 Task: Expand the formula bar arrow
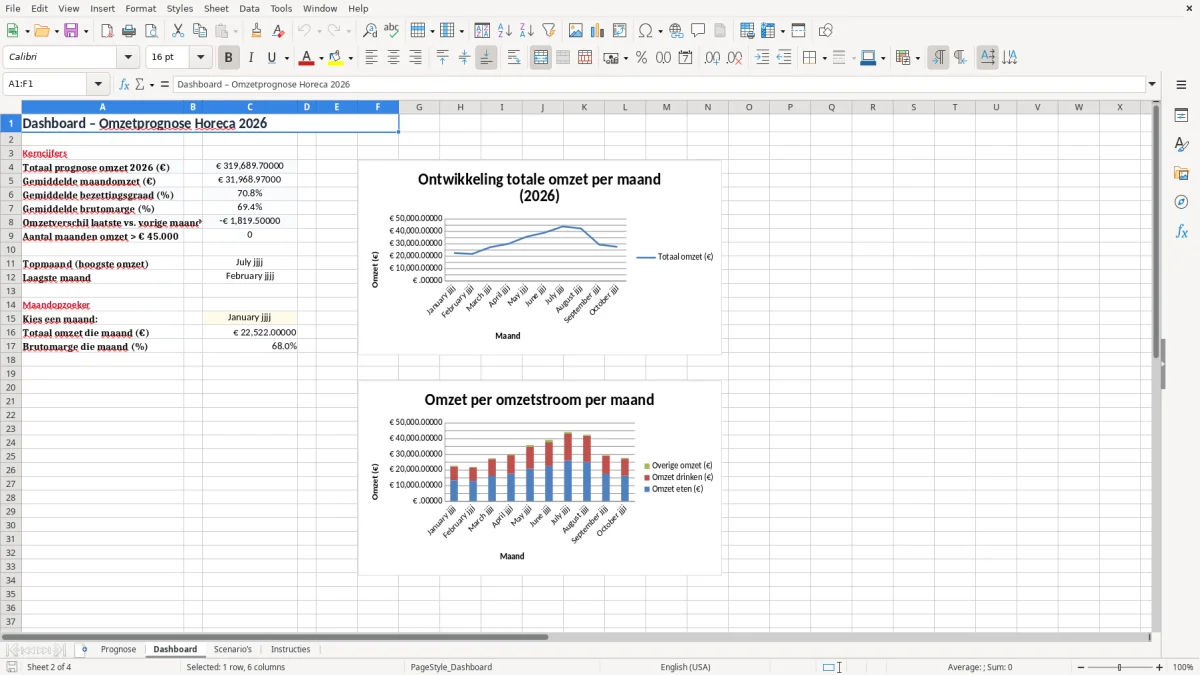[1152, 85]
